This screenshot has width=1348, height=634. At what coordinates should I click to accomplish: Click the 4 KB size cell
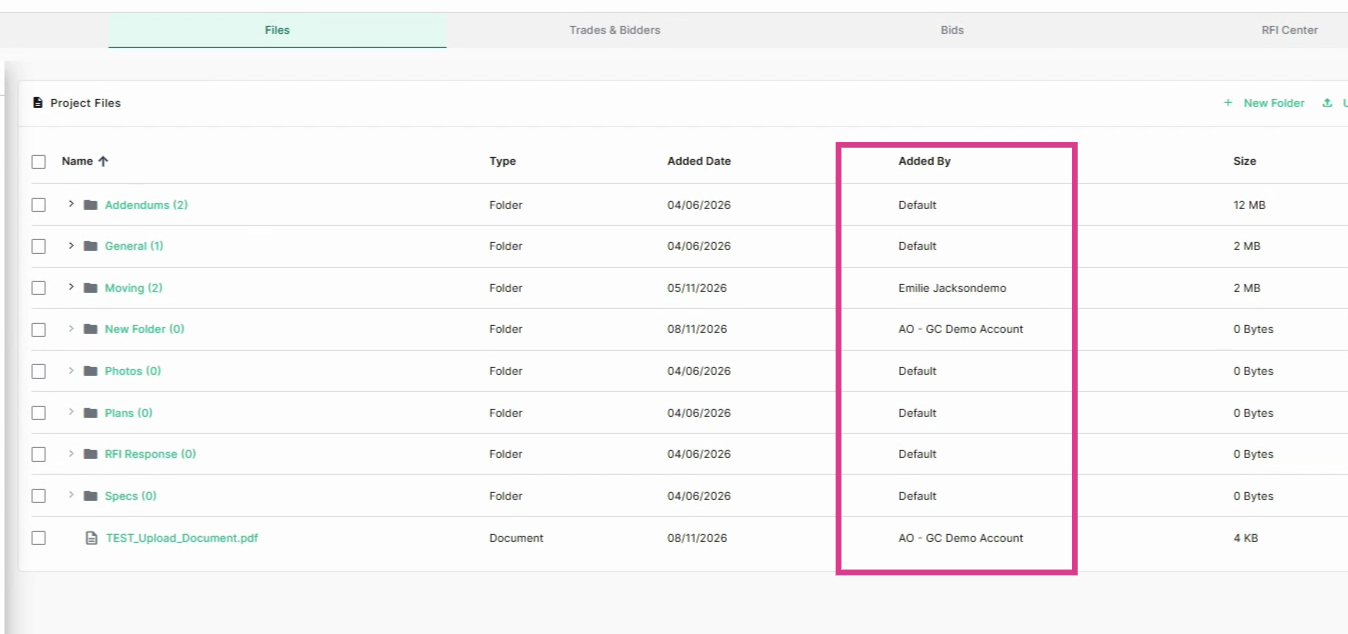pyautogui.click(x=1245, y=538)
